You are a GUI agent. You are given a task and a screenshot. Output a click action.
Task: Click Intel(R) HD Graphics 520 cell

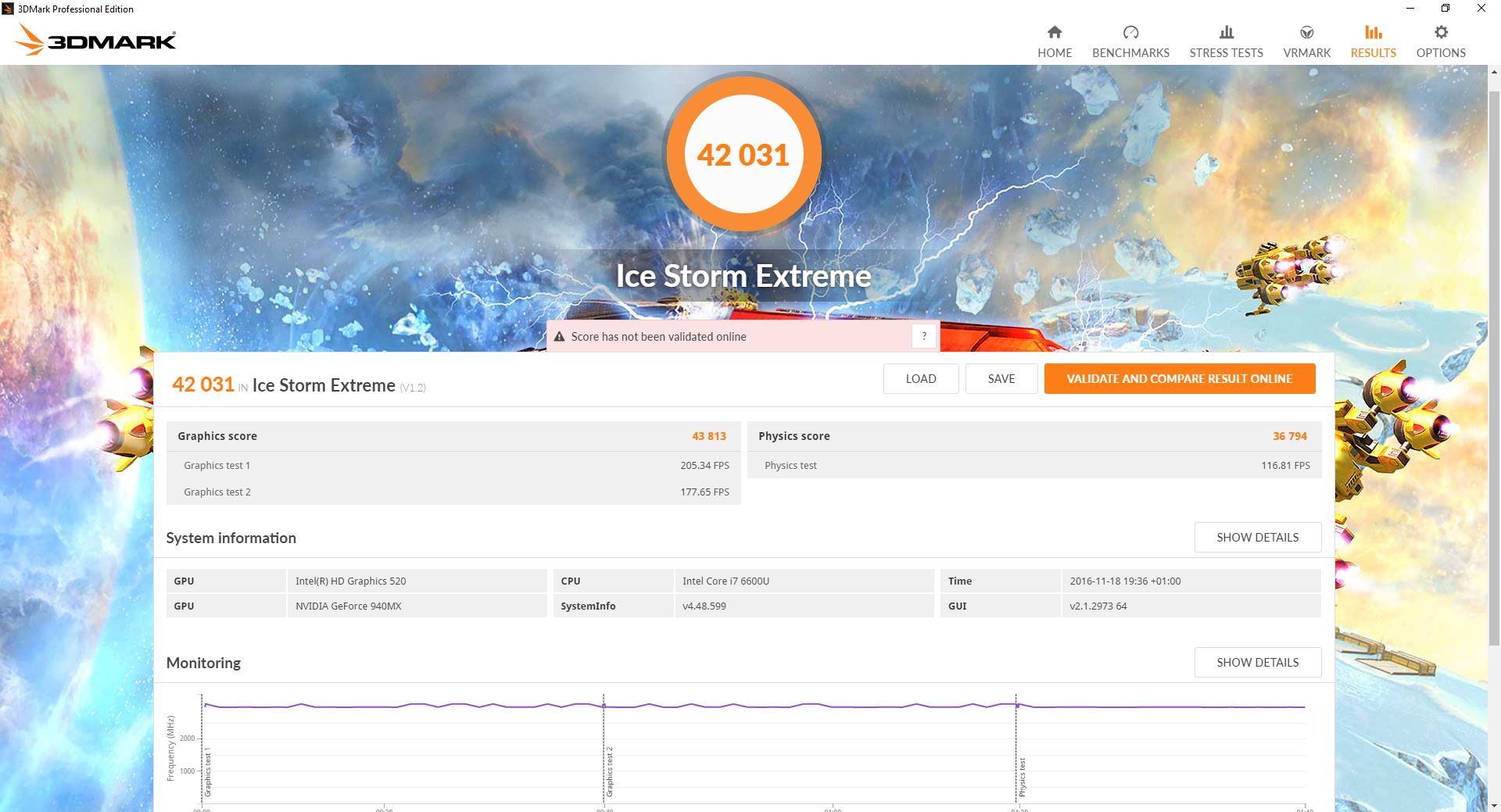[x=417, y=581]
